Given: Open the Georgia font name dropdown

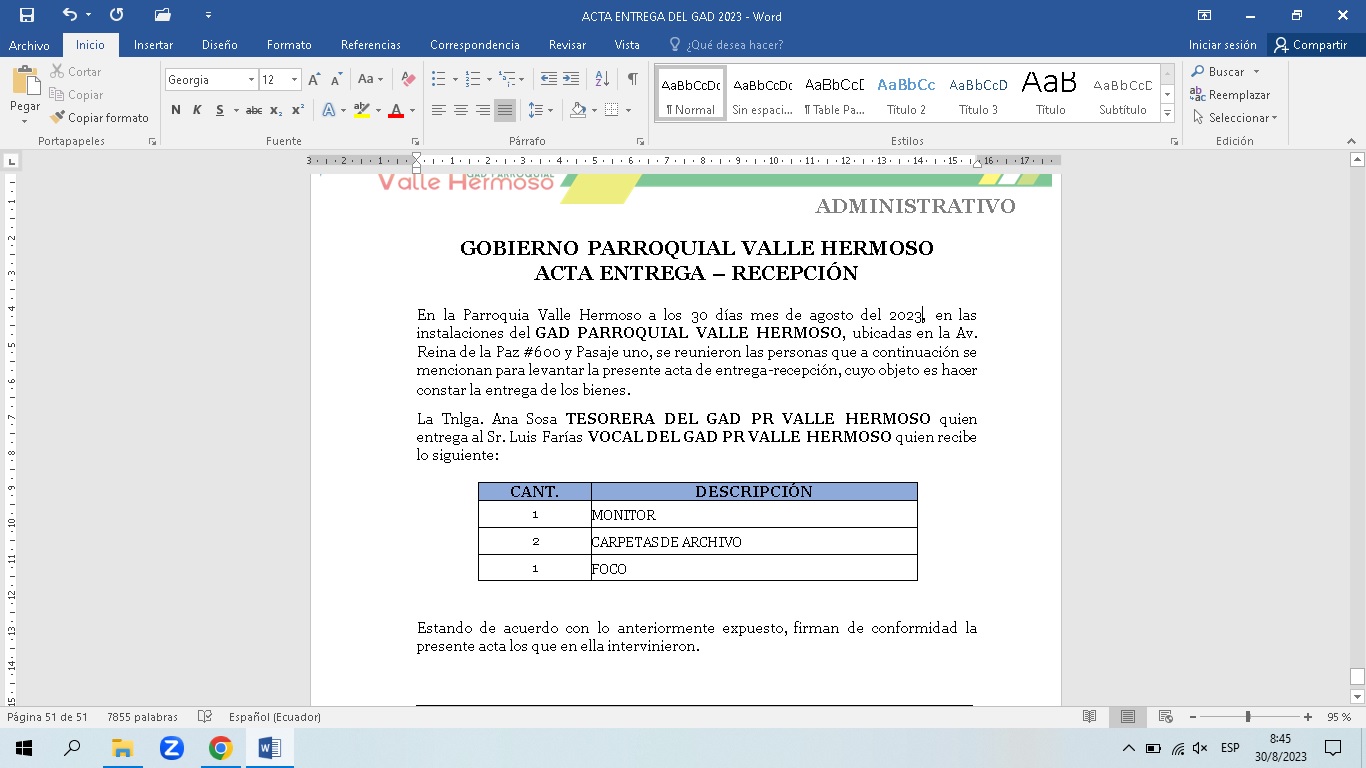Looking at the screenshot, I should click(251, 80).
